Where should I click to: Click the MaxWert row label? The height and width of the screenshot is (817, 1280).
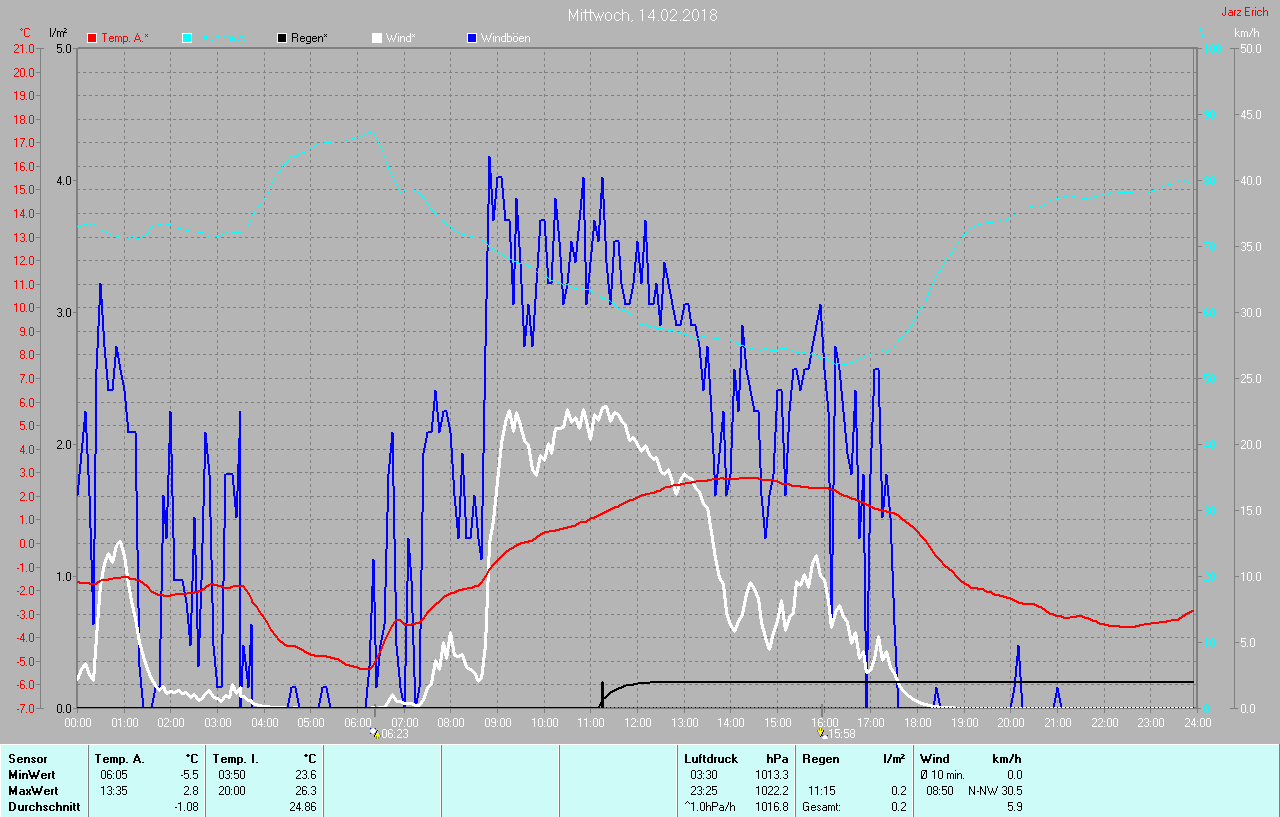pyautogui.click(x=33, y=791)
